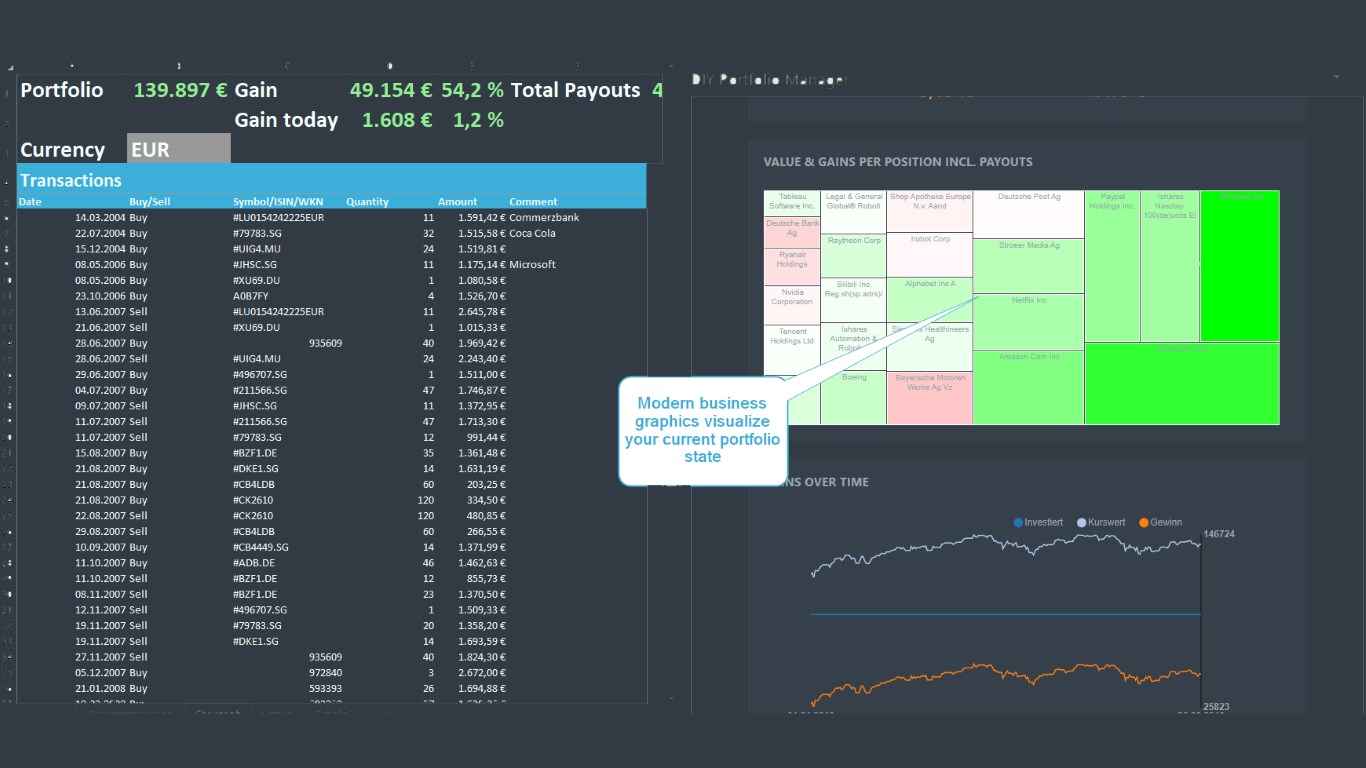Screen dimensions: 1366x768
Task: Select the Bayerische Motoren Werke tile
Action: coord(929,397)
